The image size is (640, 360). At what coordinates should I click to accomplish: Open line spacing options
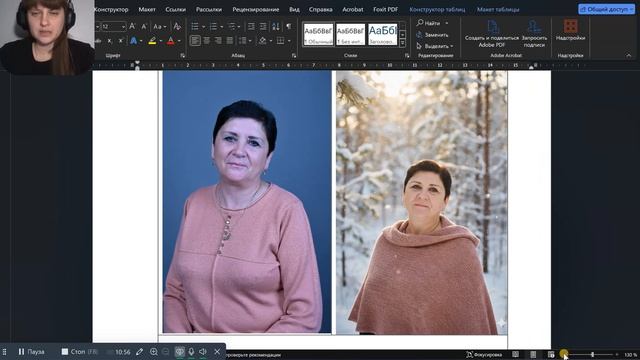tap(242, 41)
